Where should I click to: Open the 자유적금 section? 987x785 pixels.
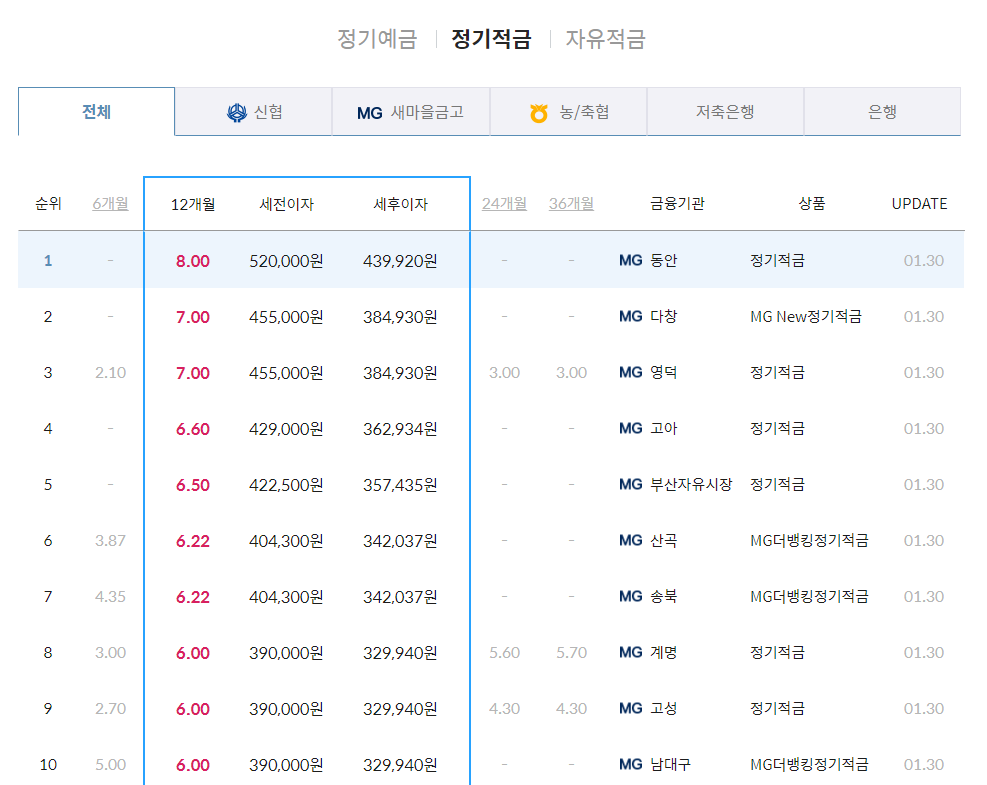coord(605,39)
